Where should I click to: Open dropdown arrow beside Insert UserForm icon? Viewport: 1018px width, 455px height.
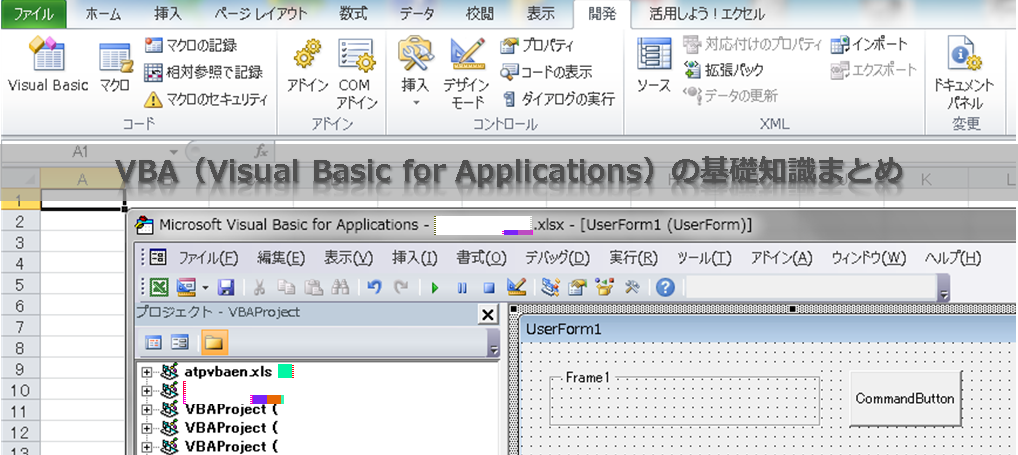[x=205, y=288]
